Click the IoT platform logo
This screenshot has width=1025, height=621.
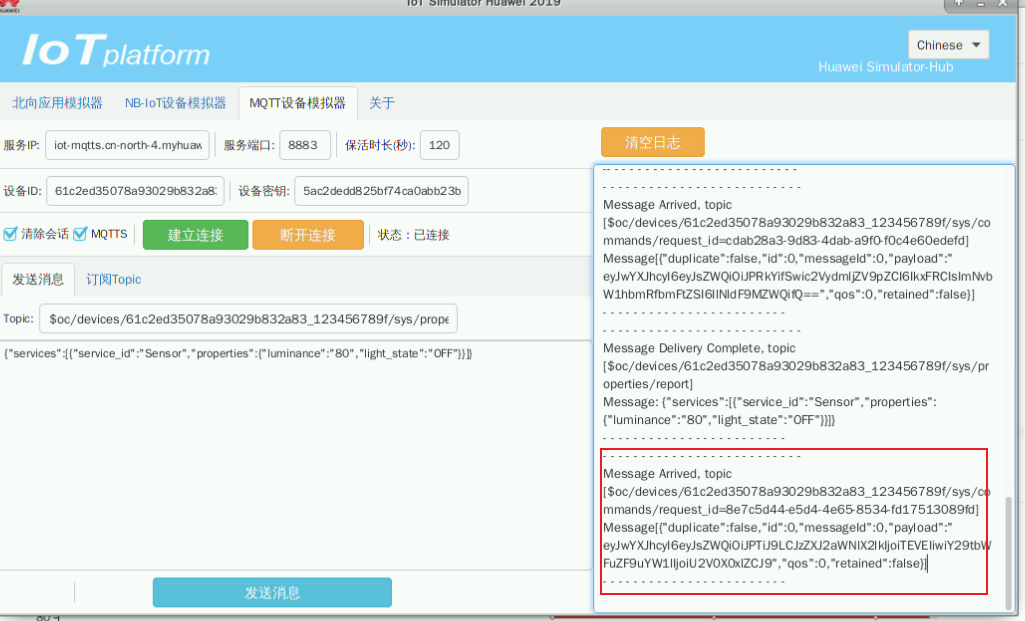point(116,50)
